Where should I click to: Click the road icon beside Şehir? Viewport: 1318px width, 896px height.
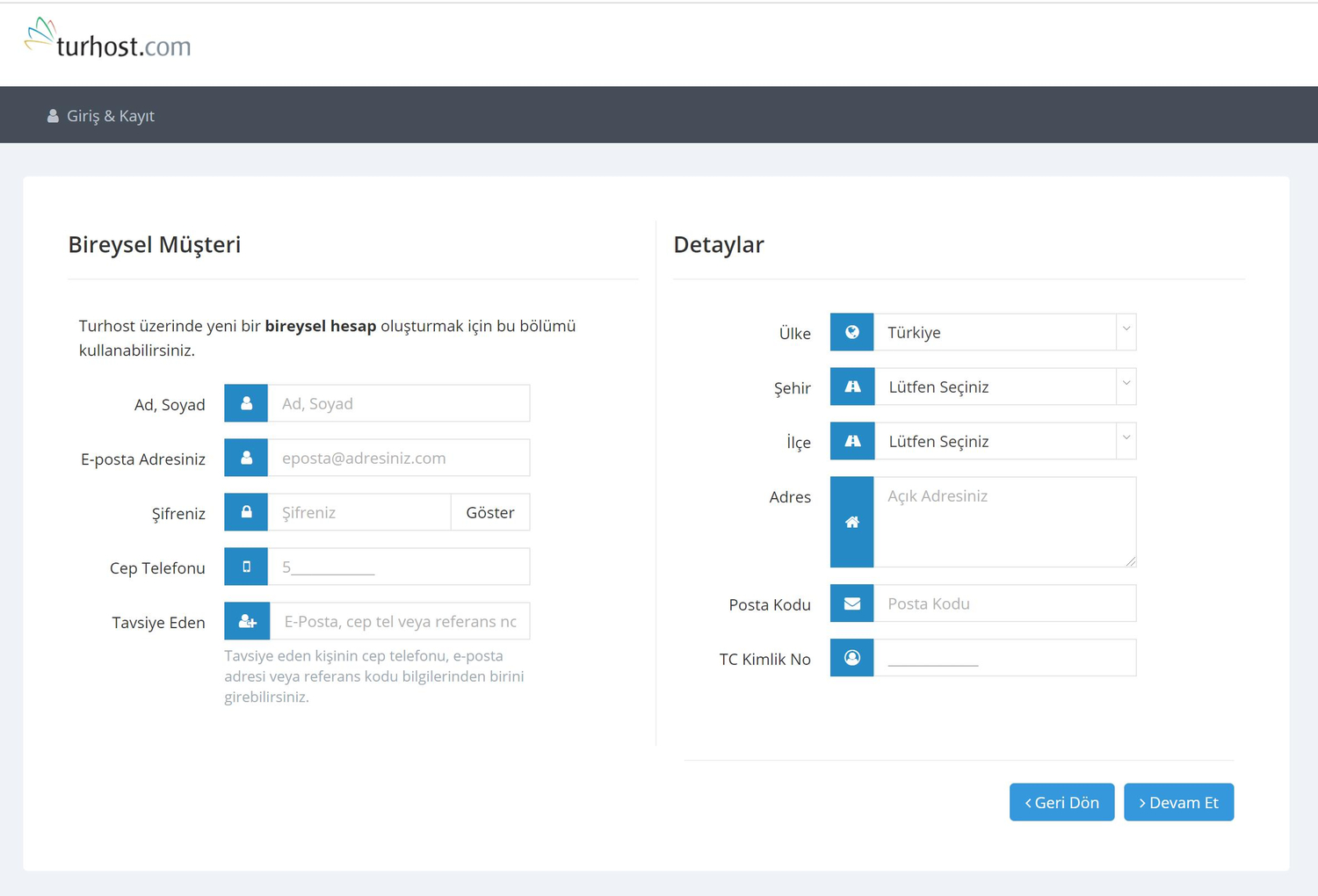tap(851, 387)
